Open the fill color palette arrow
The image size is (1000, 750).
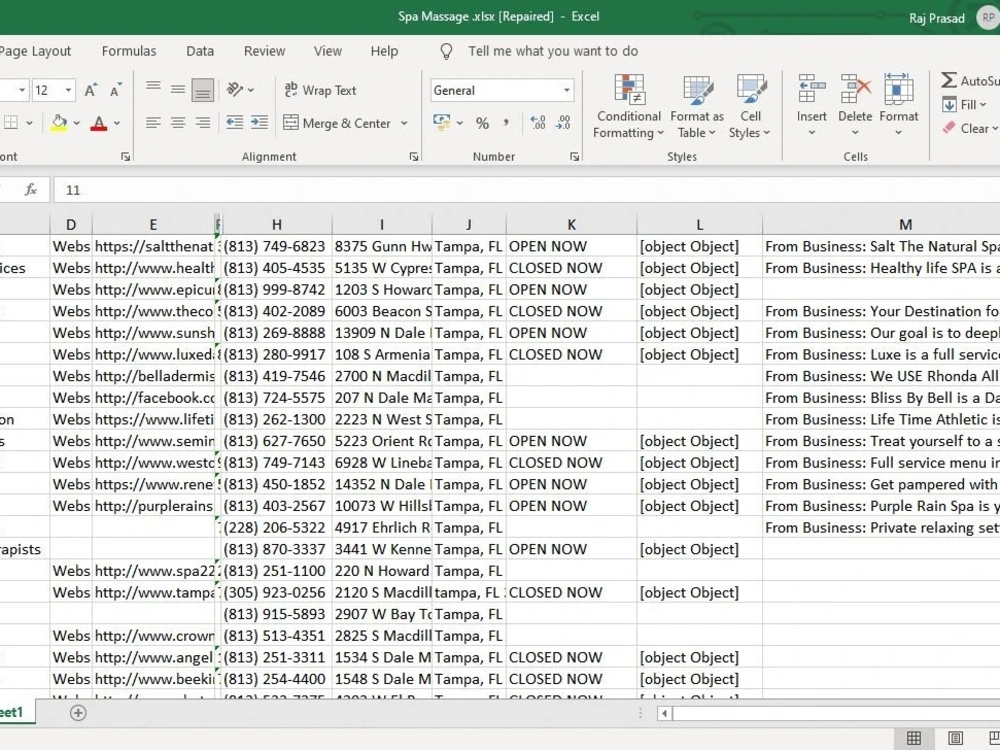(77, 122)
